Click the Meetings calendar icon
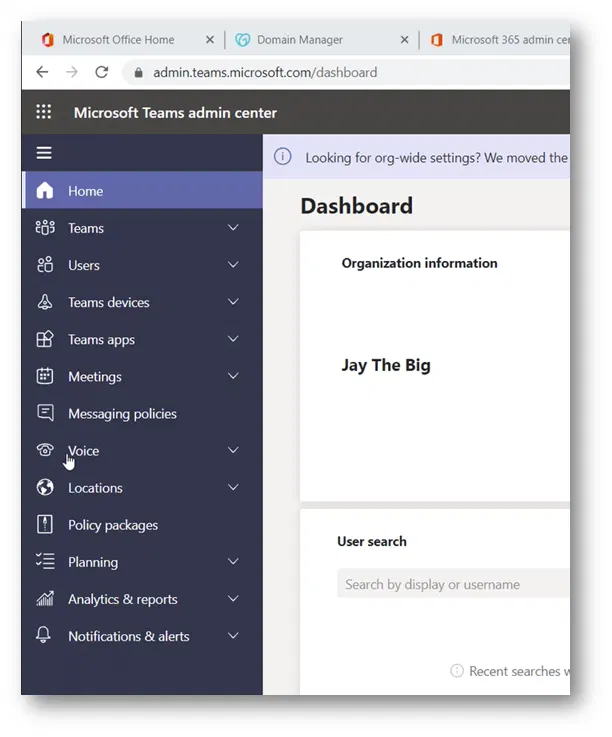 click(44, 377)
